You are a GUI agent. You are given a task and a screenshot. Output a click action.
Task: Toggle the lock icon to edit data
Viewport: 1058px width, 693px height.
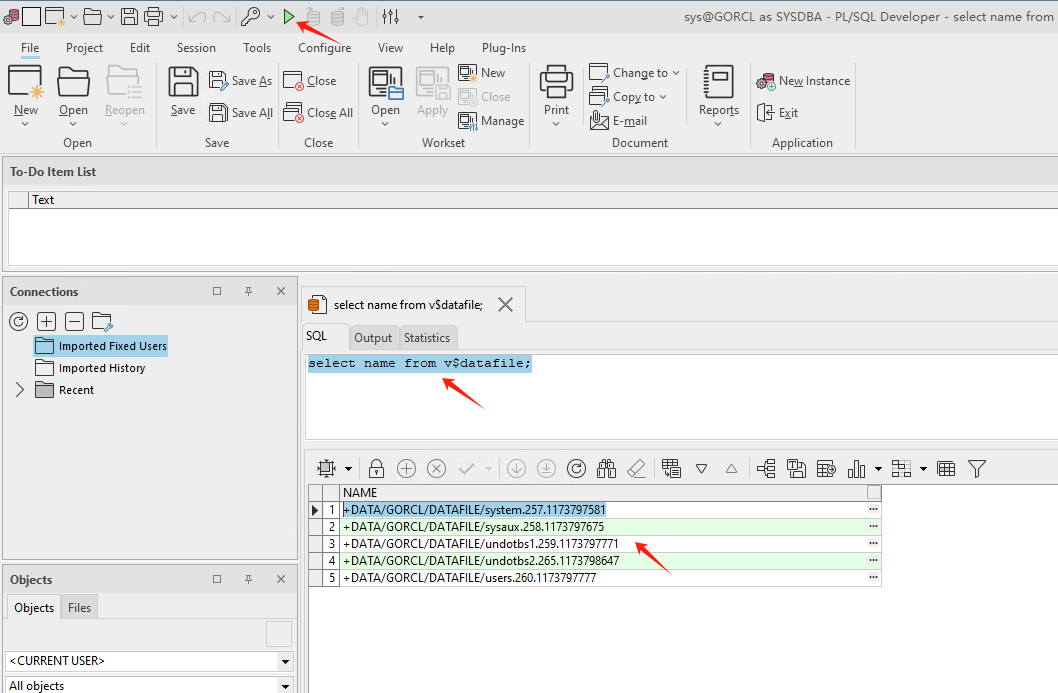[377, 468]
